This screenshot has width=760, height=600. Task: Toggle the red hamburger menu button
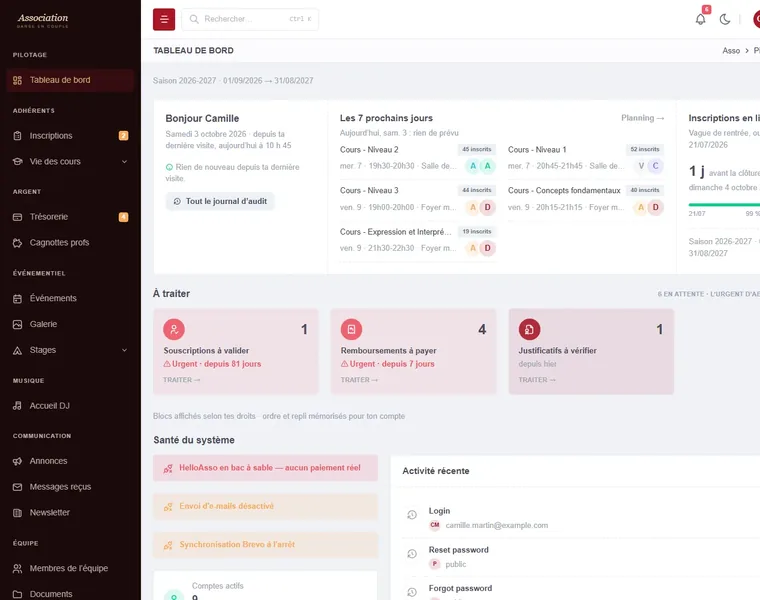pos(164,19)
